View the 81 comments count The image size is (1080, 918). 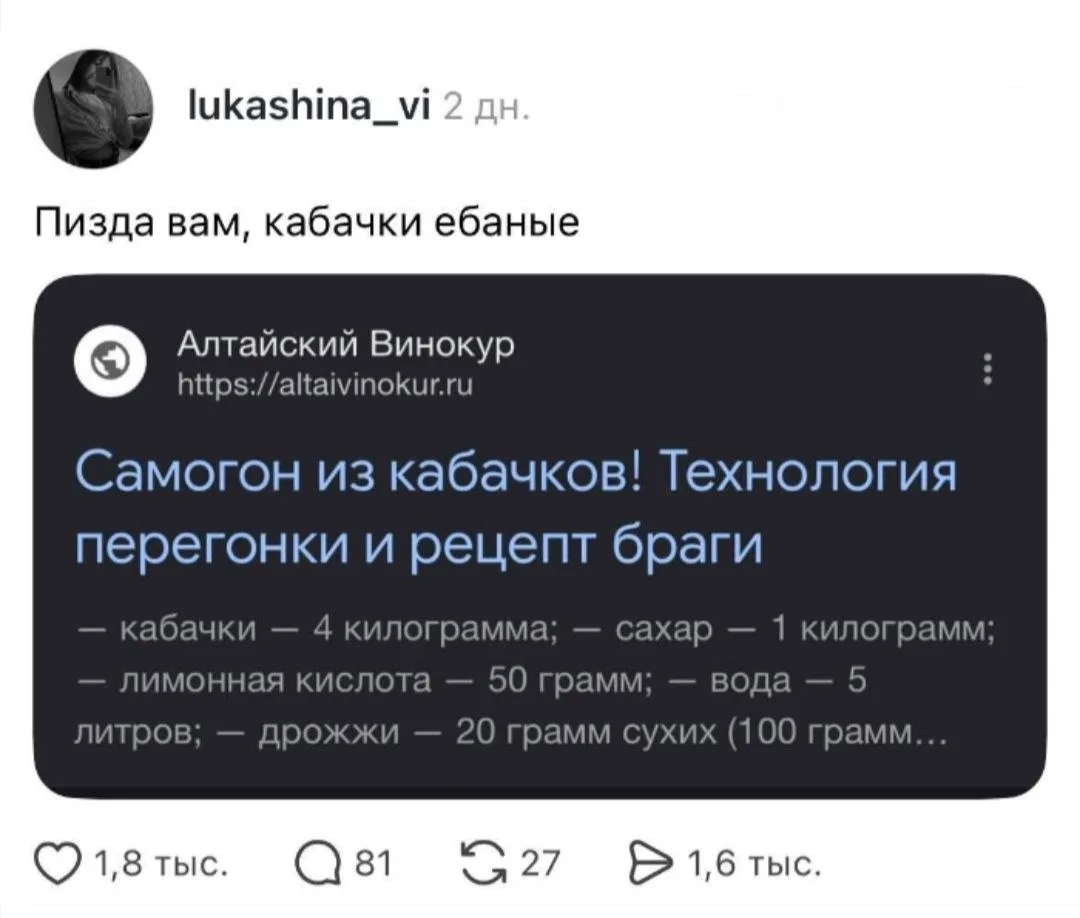372,864
